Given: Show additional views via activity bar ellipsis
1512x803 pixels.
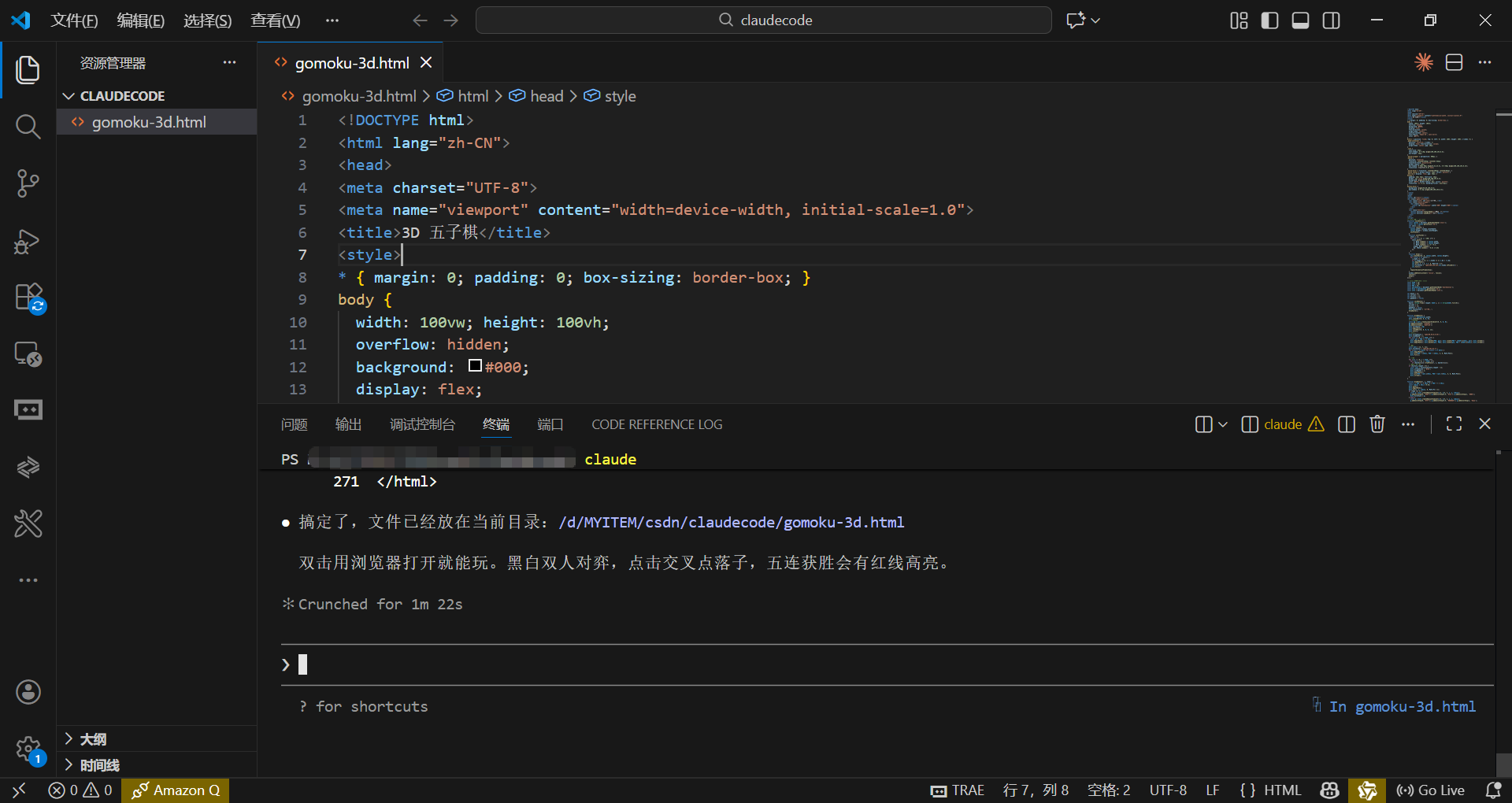Looking at the screenshot, I should 28,580.
